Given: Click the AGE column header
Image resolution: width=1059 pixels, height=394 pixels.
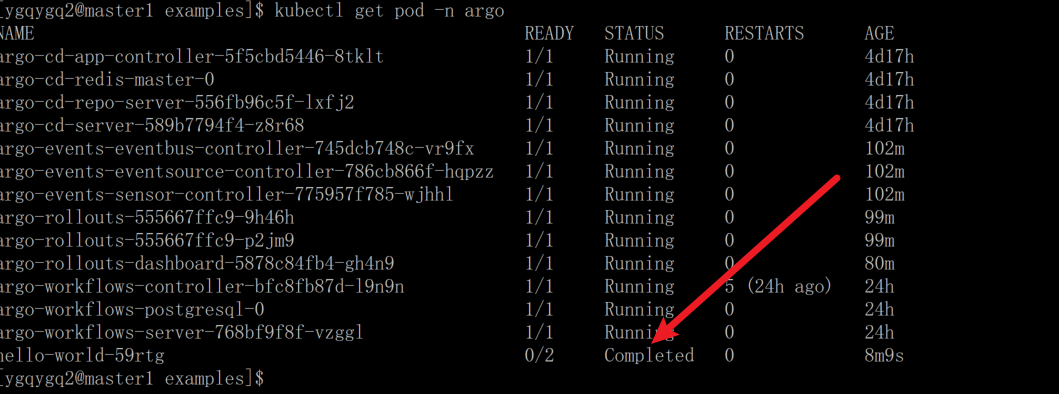Looking at the screenshot, I should point(879,33).
